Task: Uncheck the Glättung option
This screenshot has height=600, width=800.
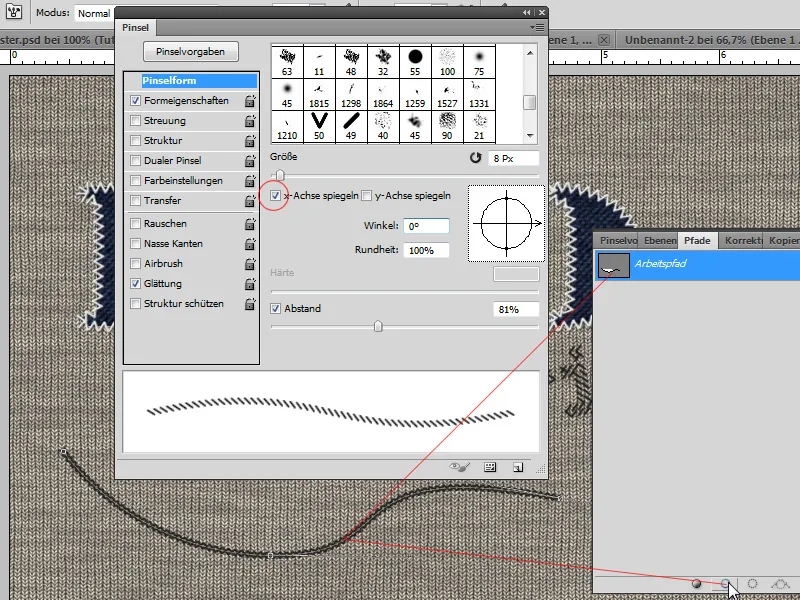Action: [135, 283]
